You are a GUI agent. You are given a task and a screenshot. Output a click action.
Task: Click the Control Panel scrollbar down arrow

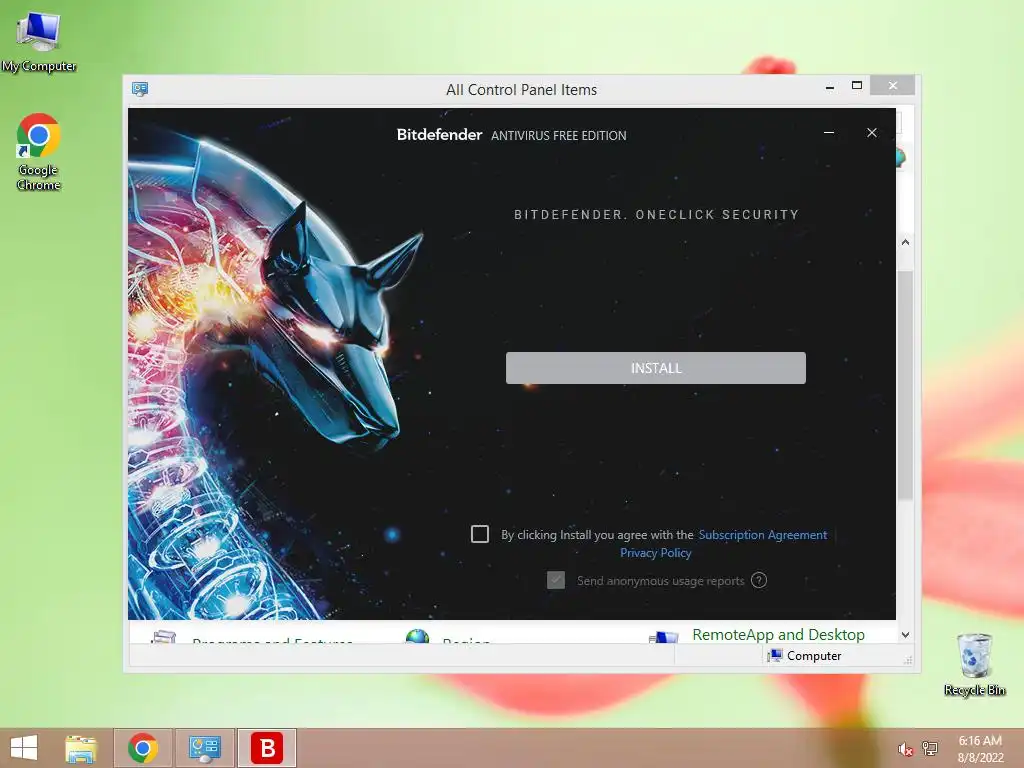point(905,635)
